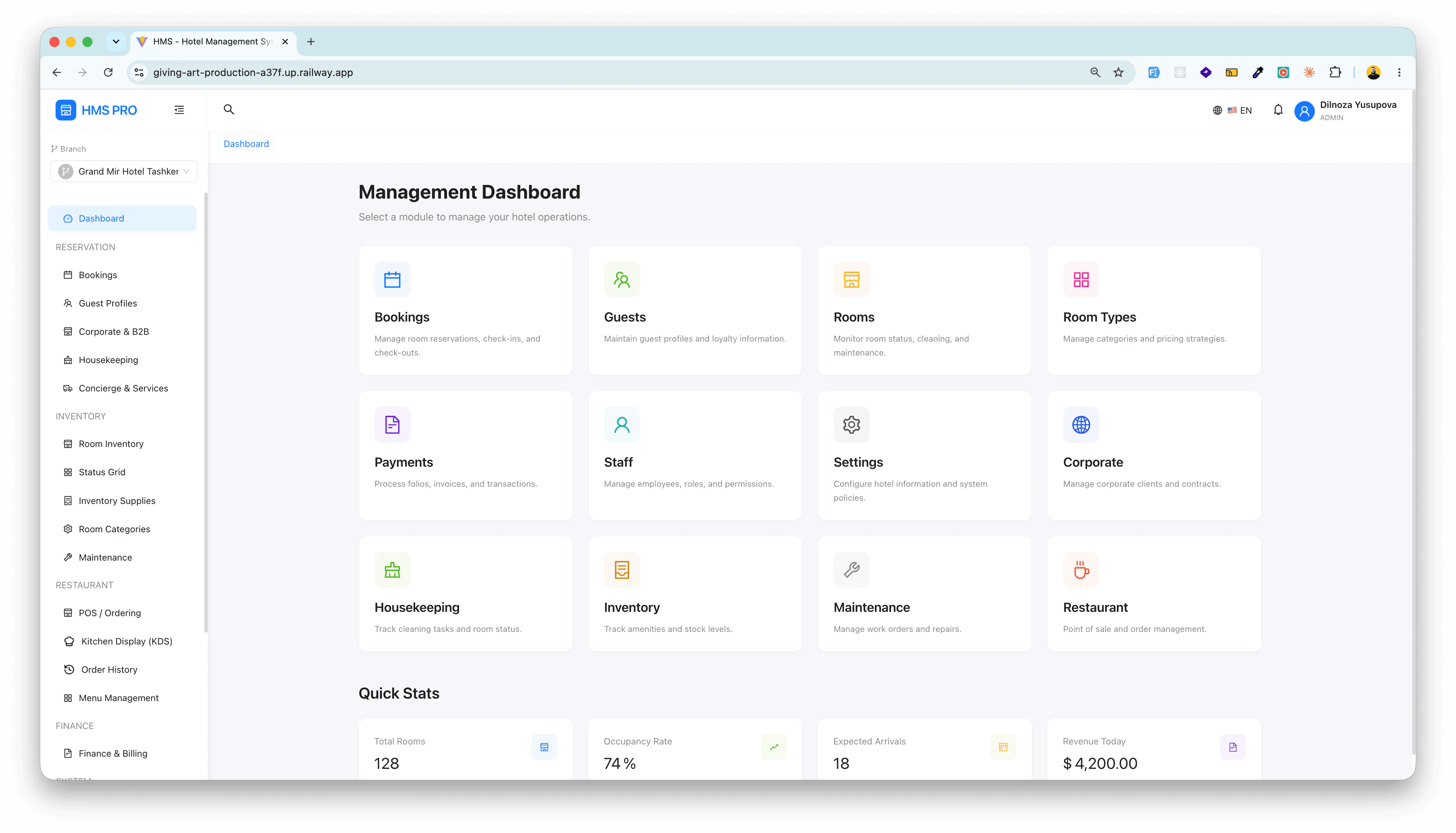The image size is (1456, 833).
Task: Click the $ 4,200.00 Revenue Today value
Action: pyautogui.click(x=1100, y=763)
